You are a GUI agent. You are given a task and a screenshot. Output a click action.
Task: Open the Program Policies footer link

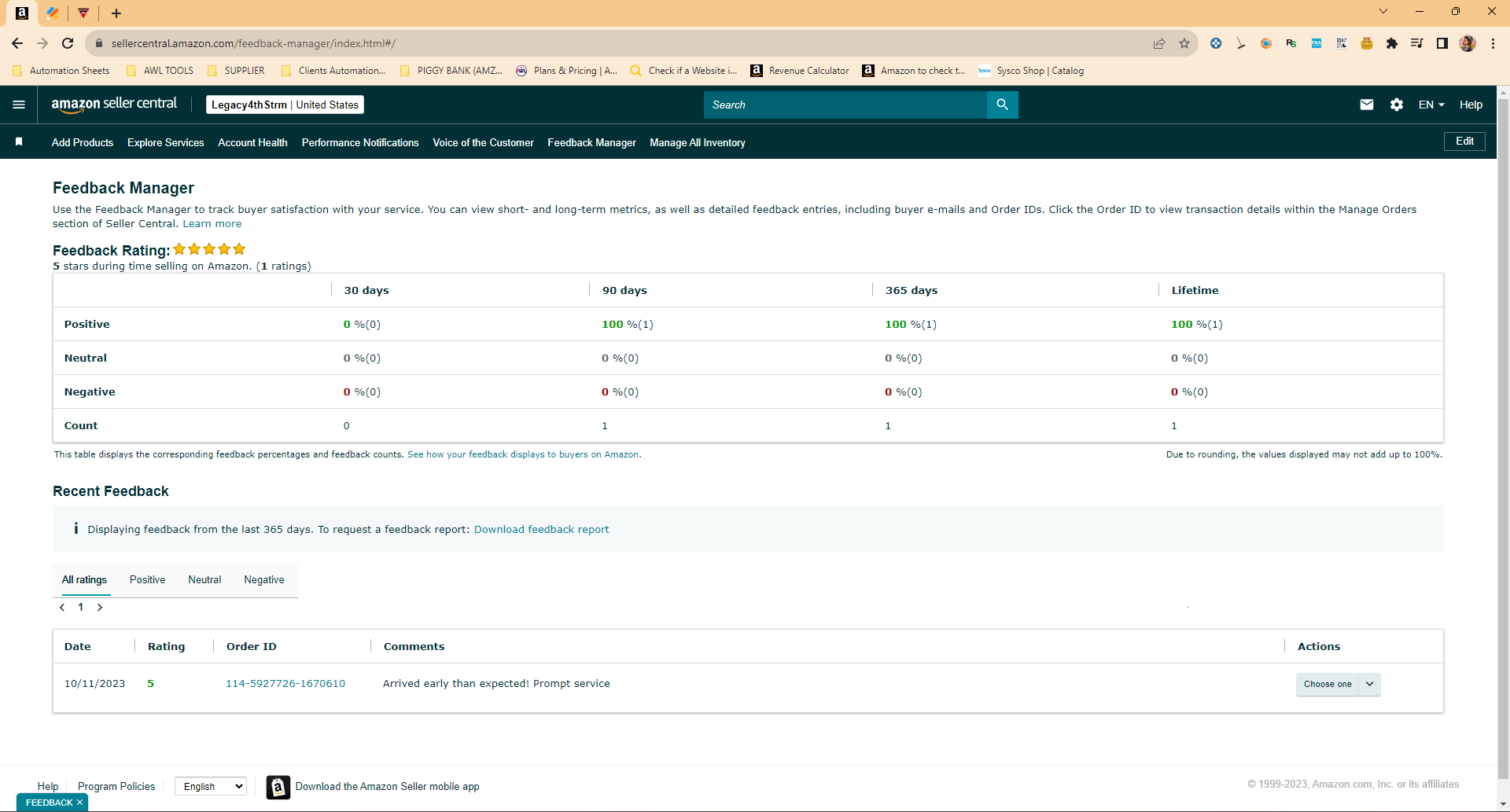[x=116, y=786]
